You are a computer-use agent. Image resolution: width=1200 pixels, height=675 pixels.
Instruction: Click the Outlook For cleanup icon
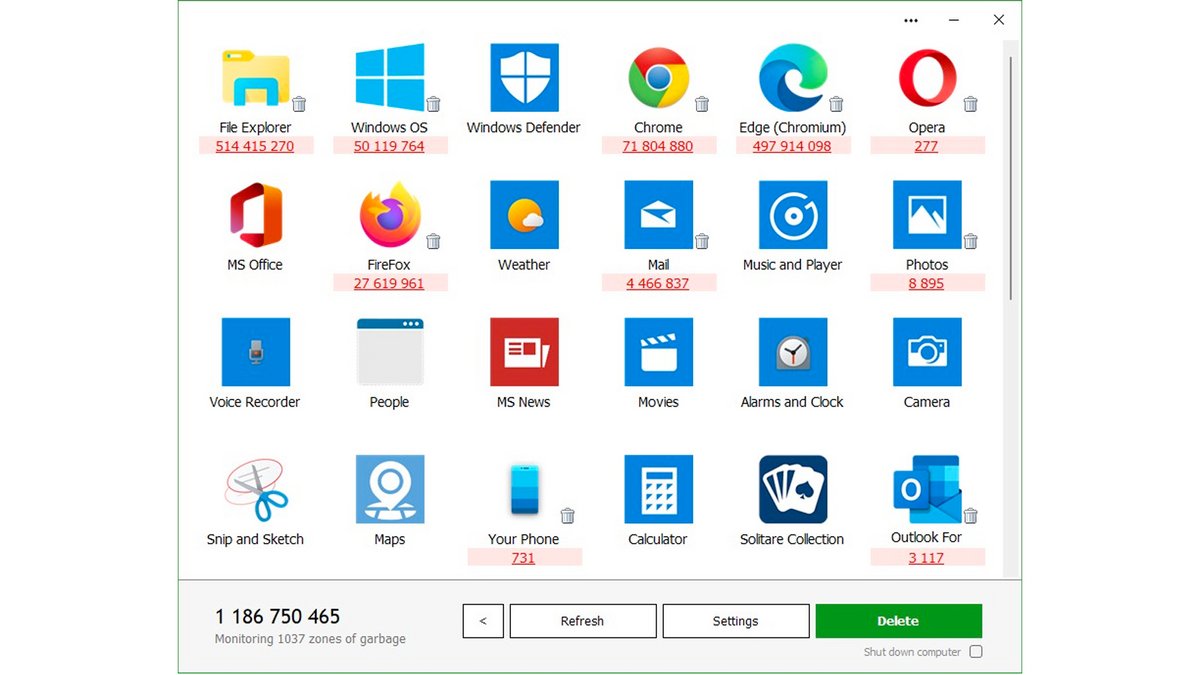pos(926,490)
